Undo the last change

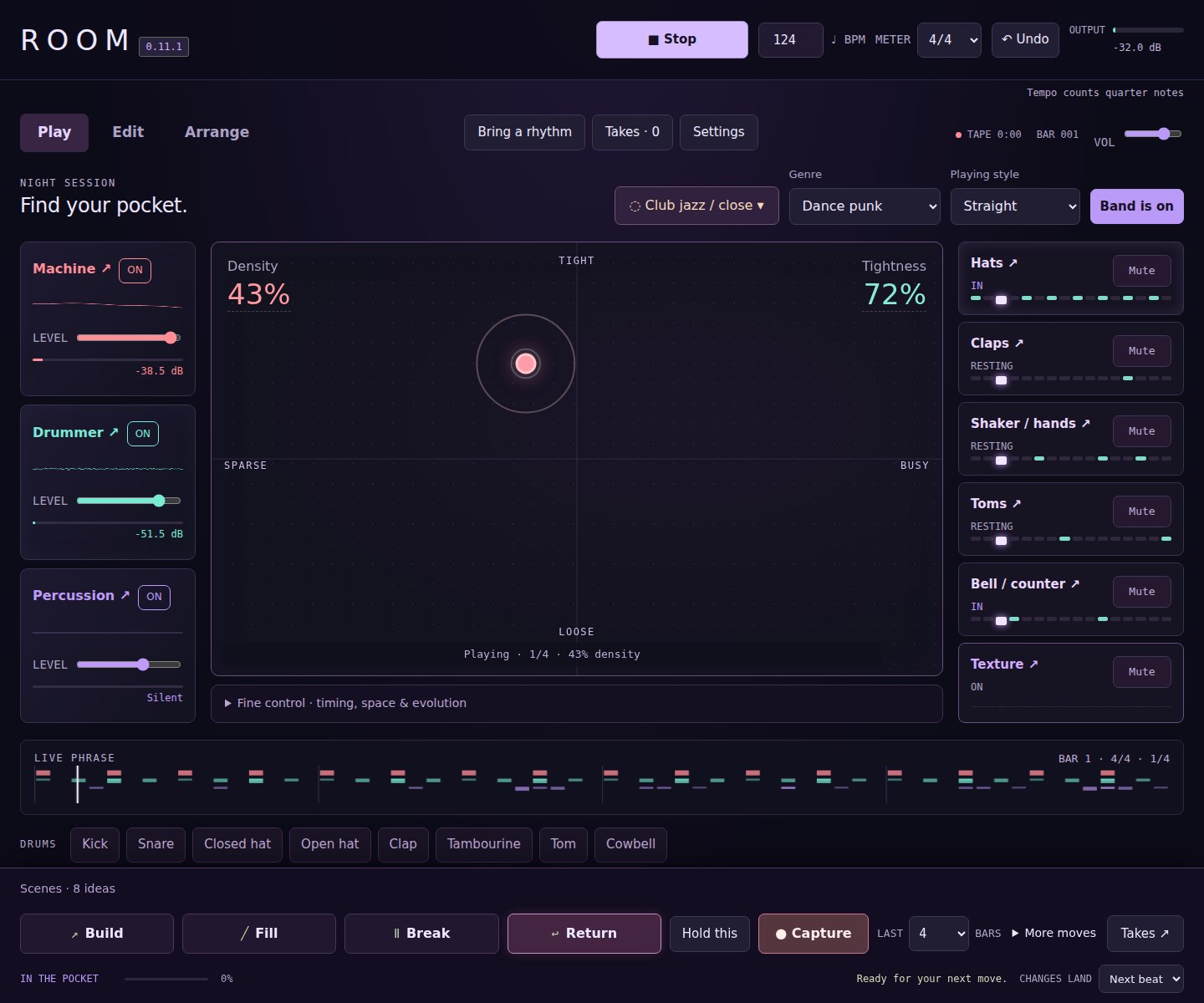pos(1025,39)
